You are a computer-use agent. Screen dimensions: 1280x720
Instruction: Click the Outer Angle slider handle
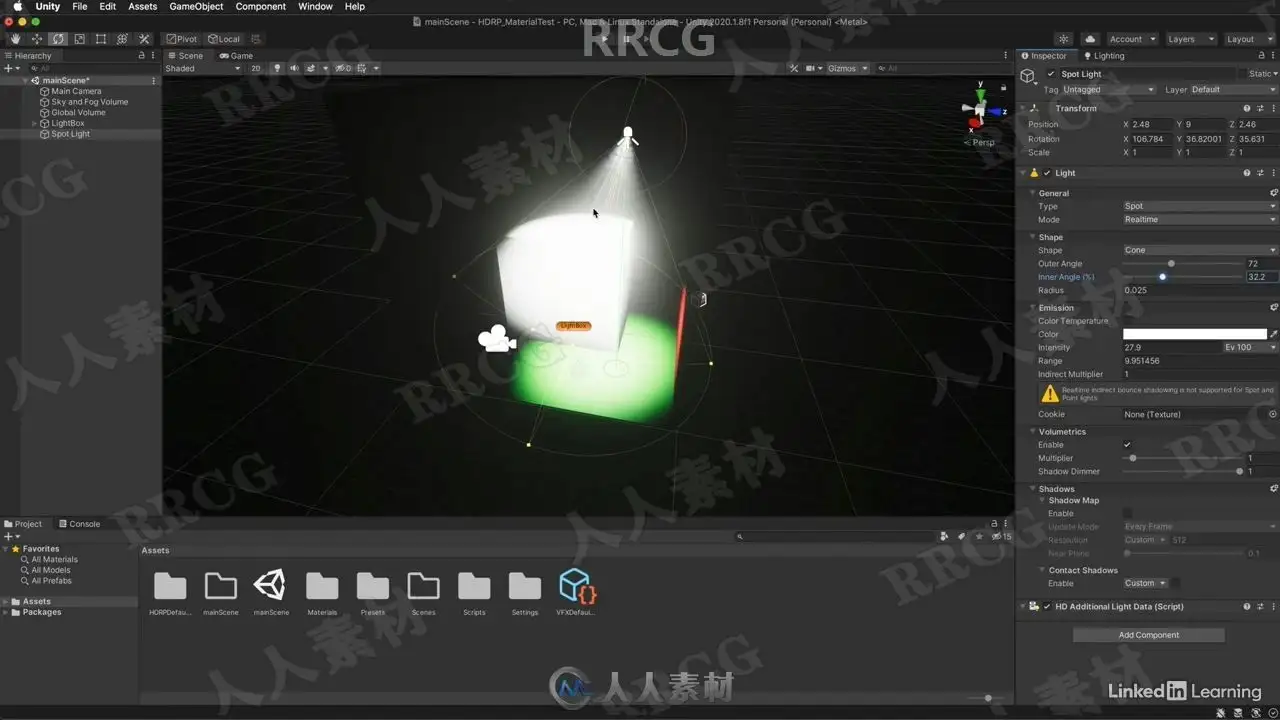coord(1171,264)
